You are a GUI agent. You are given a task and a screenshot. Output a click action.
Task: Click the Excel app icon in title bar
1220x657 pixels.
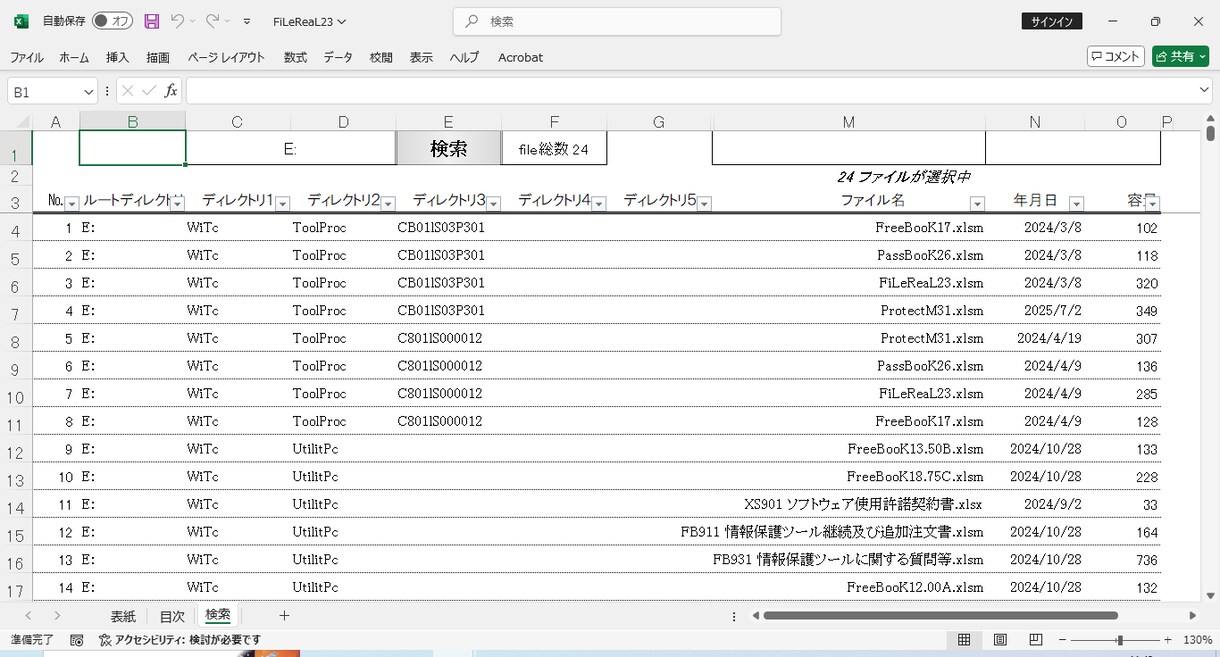(21, 21)
